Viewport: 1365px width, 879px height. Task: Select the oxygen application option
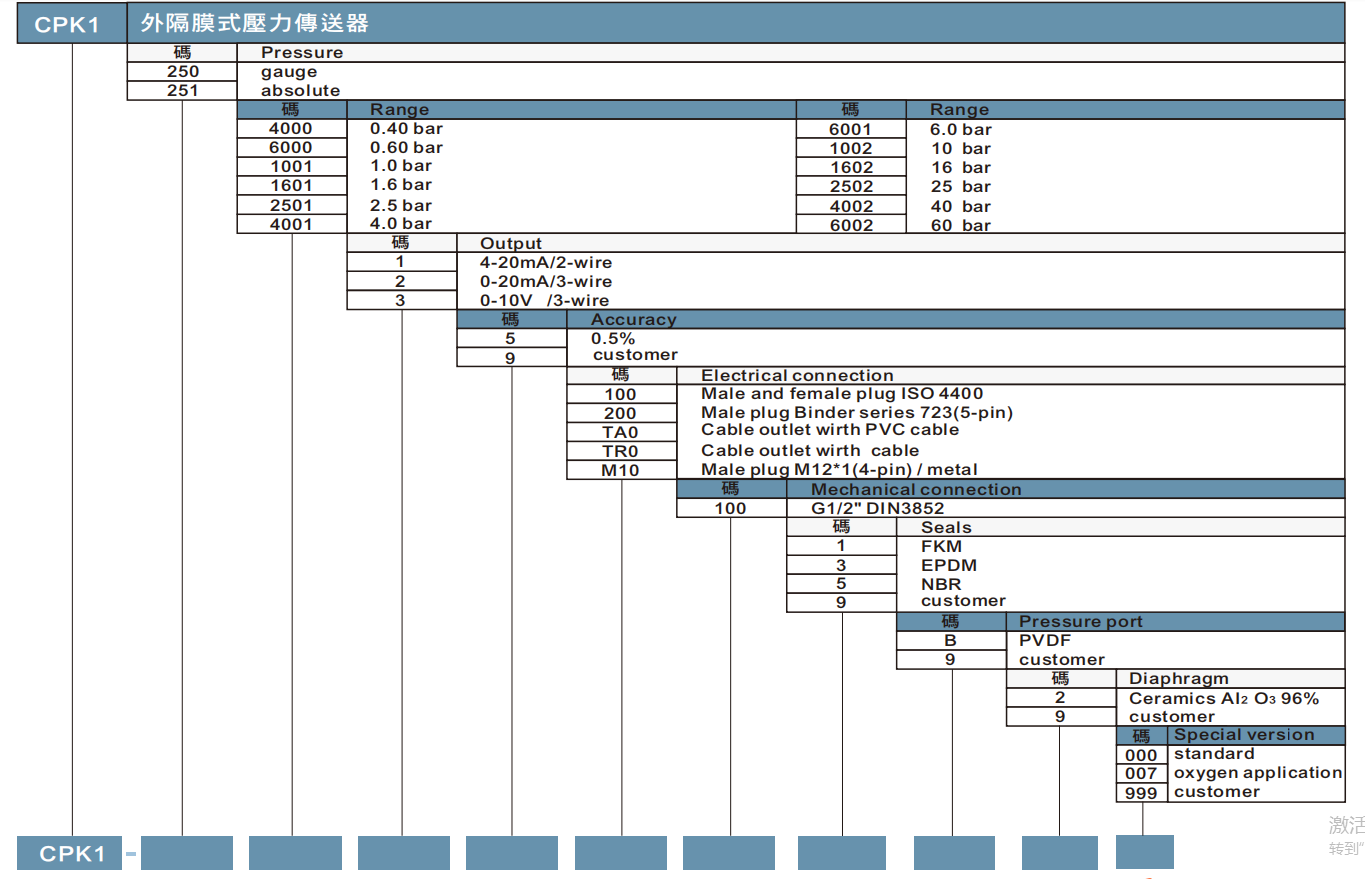click(1258, 772)
